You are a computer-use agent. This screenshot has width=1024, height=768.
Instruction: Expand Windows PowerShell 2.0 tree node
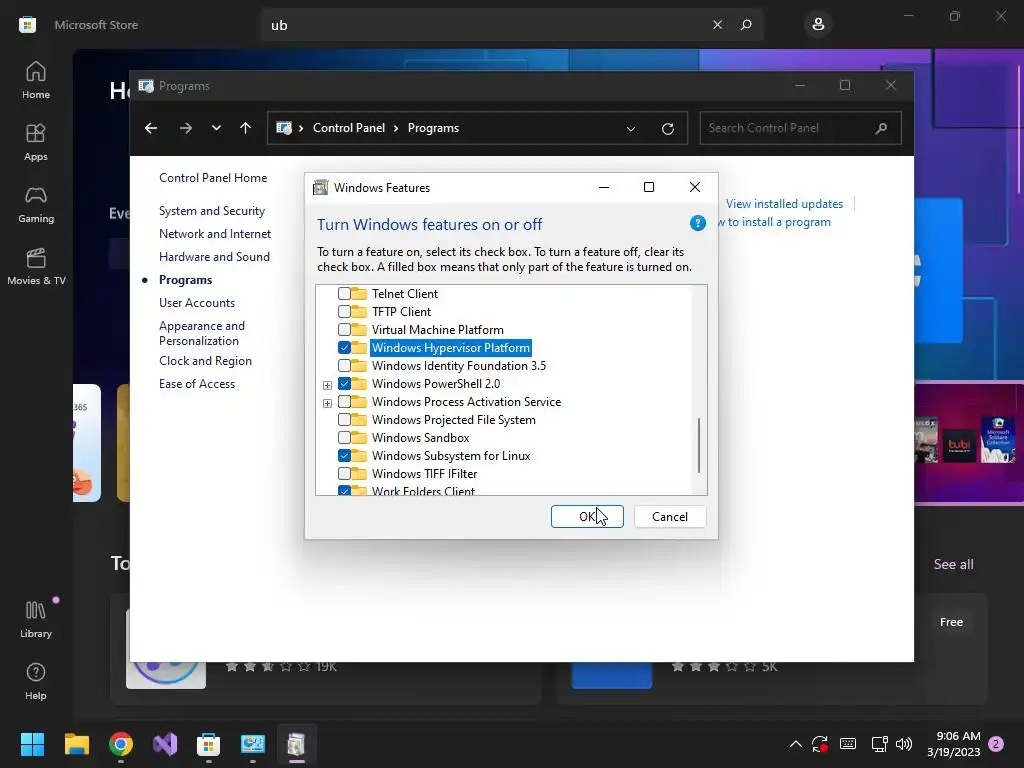click(327, 385)
